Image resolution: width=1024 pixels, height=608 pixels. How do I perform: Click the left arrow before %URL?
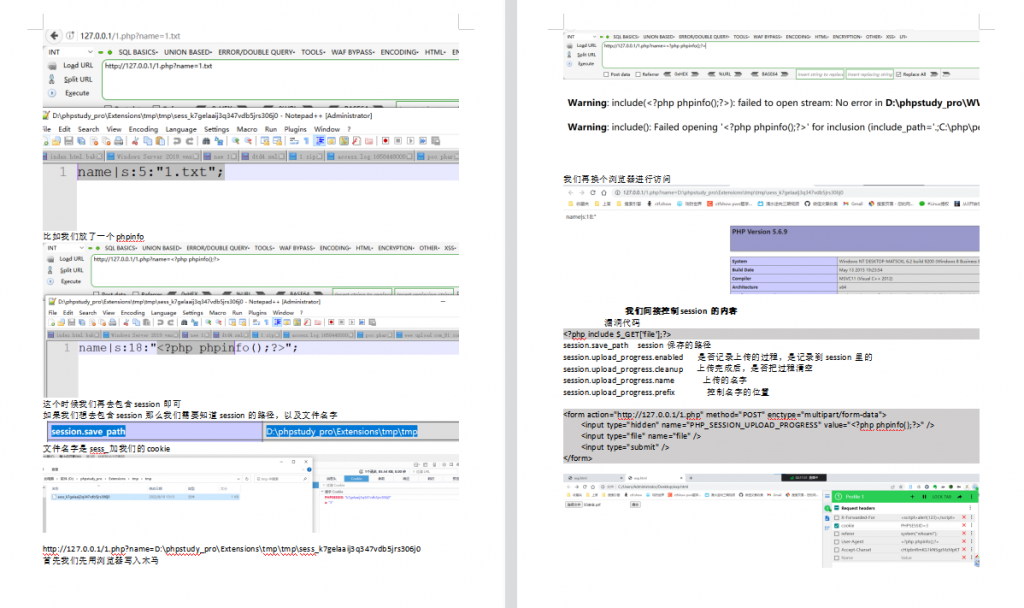pos(711,74)
